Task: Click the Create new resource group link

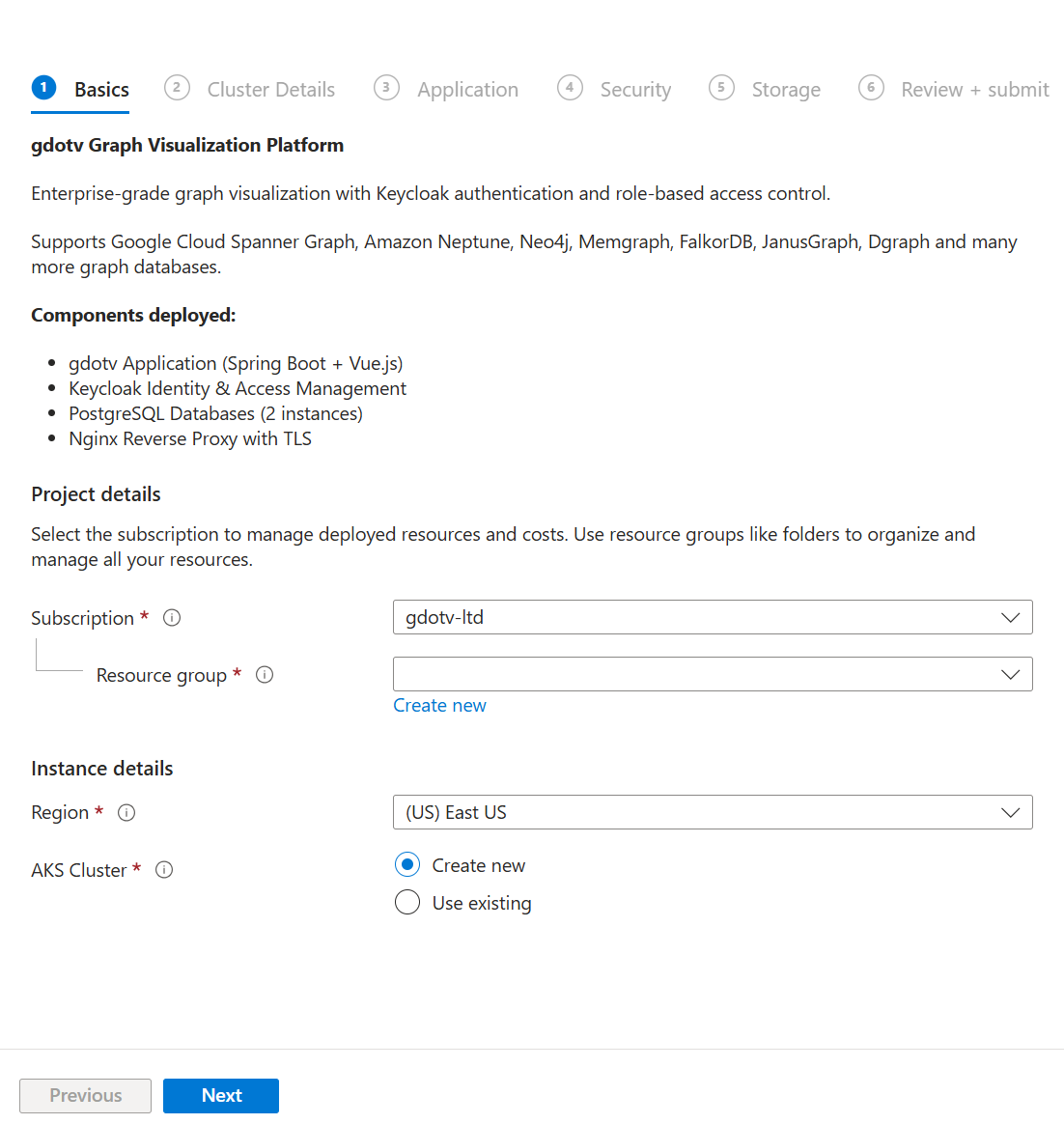Action: [x=439, y=705]
